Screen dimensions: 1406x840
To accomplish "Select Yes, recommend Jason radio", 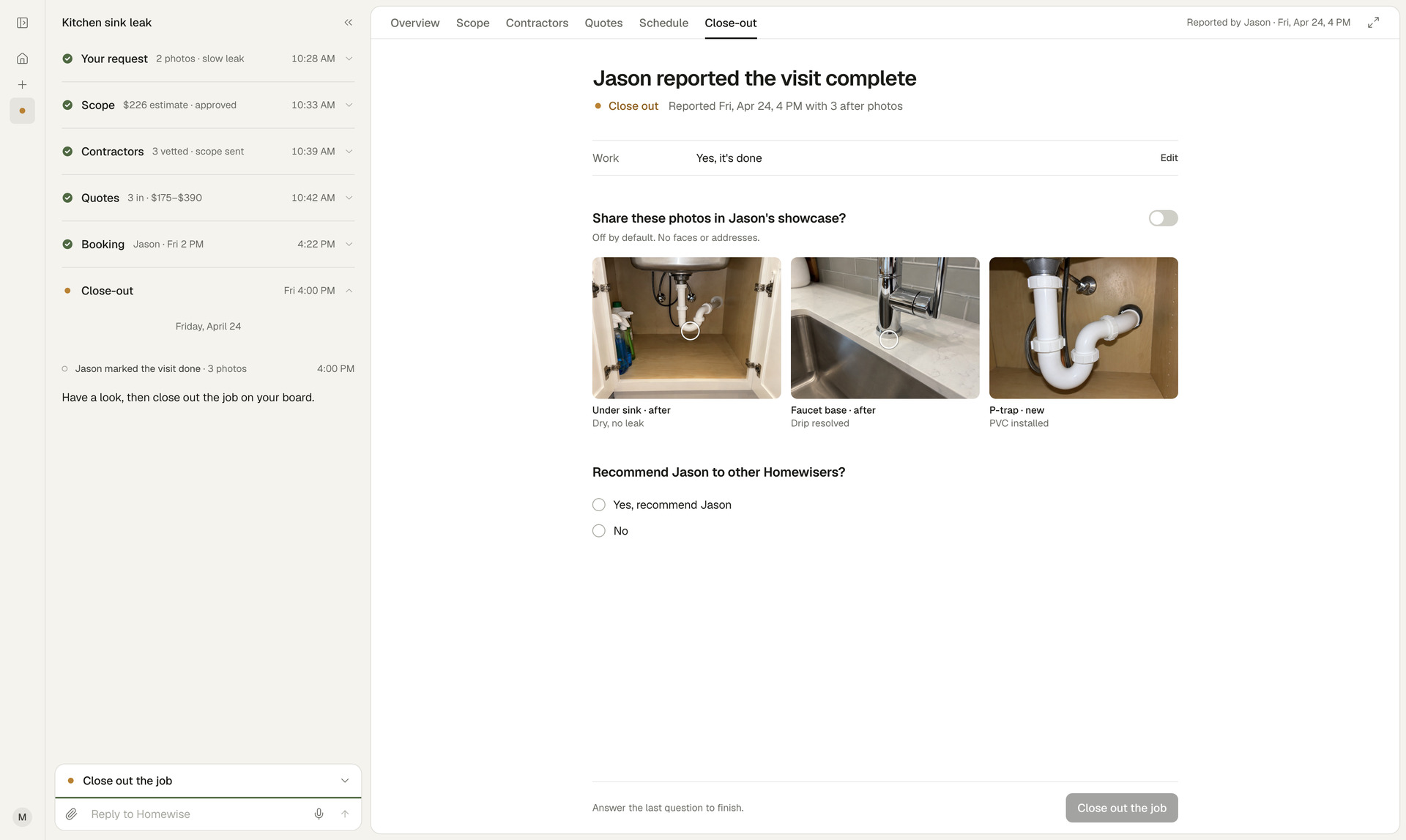I will click(599, 505).
